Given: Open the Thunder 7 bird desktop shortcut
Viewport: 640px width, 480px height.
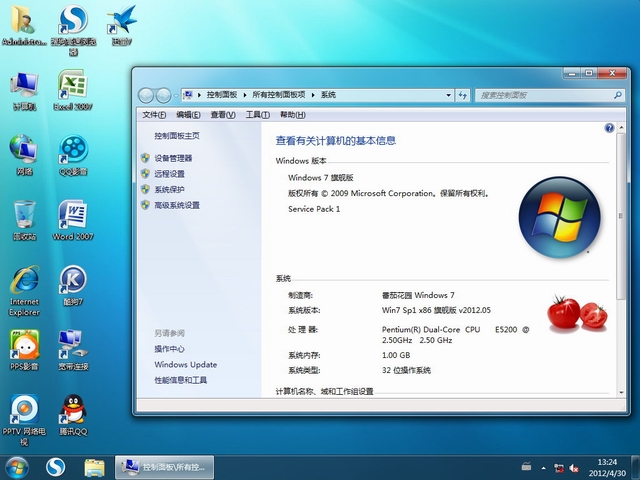Looking at the screenshot, I should point(122,26).
